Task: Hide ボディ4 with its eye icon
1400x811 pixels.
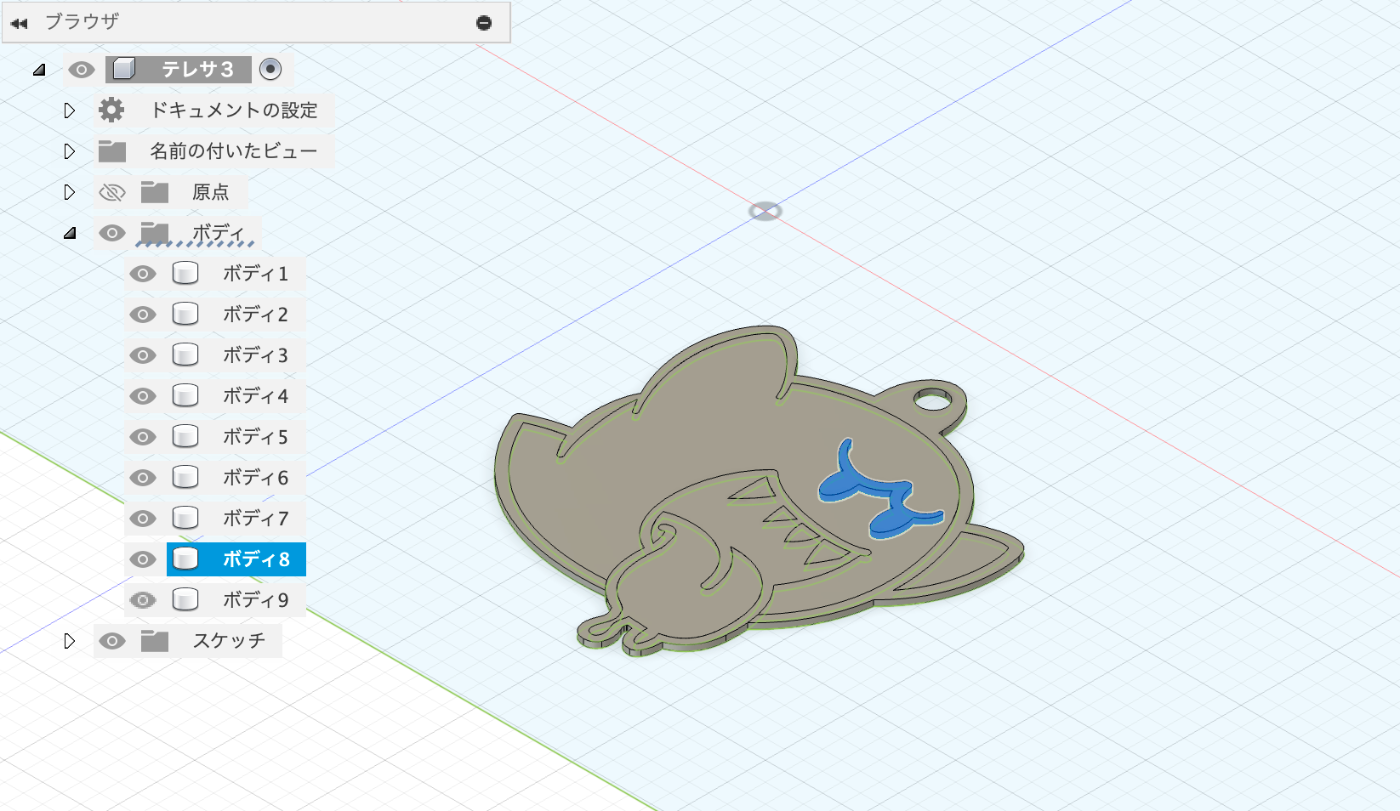Action: pos(143,396)
